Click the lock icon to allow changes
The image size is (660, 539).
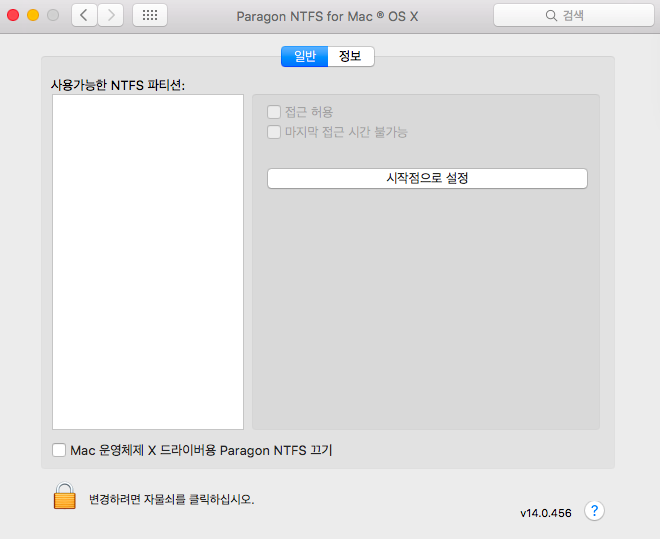click(x=64, y=496)
